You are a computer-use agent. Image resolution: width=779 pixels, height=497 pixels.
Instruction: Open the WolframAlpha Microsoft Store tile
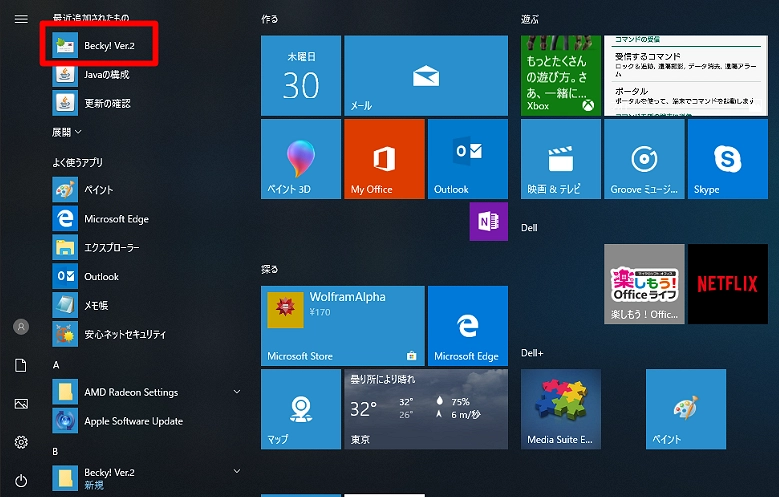342,326
